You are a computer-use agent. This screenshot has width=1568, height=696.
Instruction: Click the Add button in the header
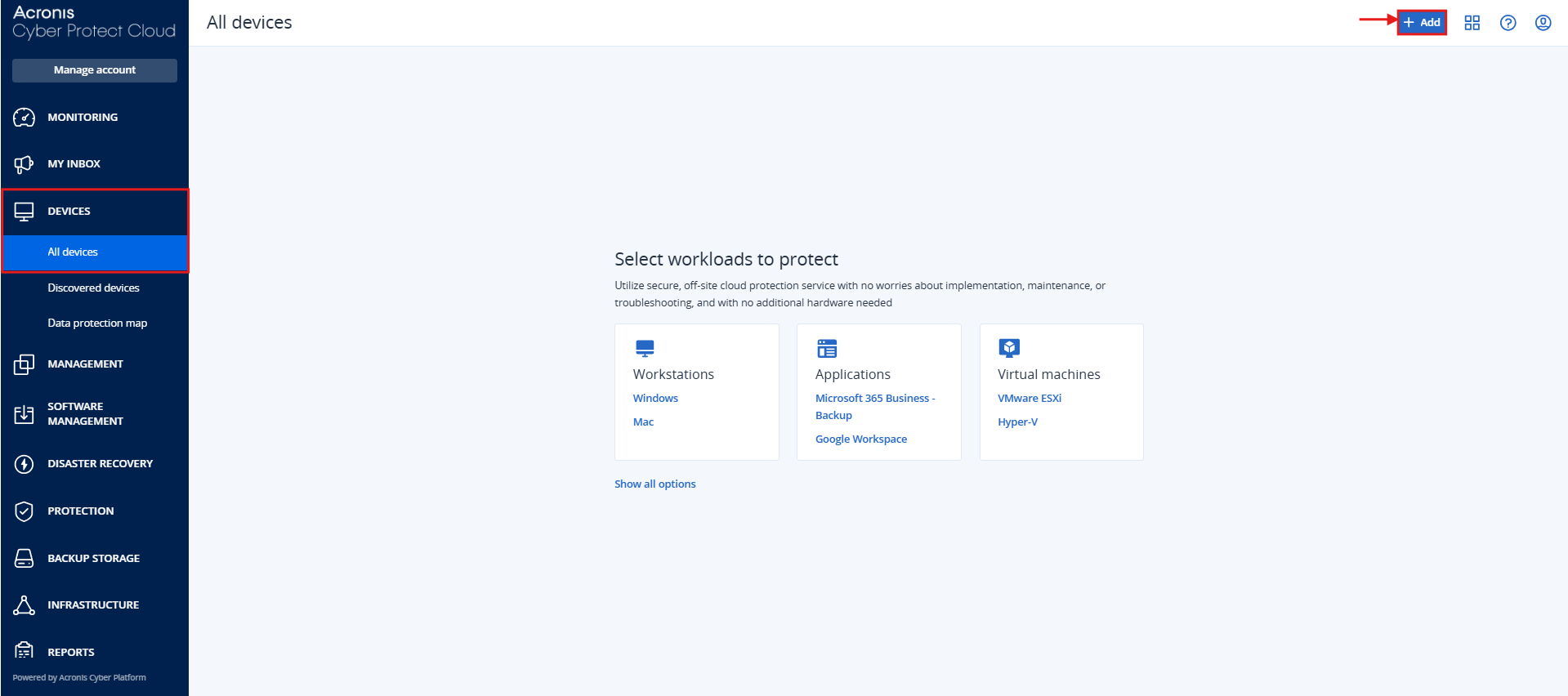point(1422,22)
